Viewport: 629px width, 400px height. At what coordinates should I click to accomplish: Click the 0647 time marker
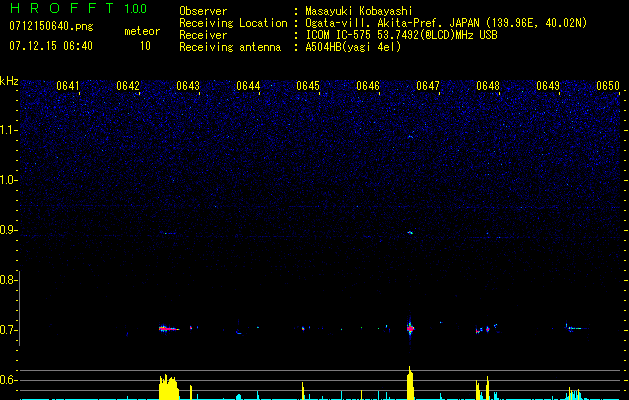[428, 86]
